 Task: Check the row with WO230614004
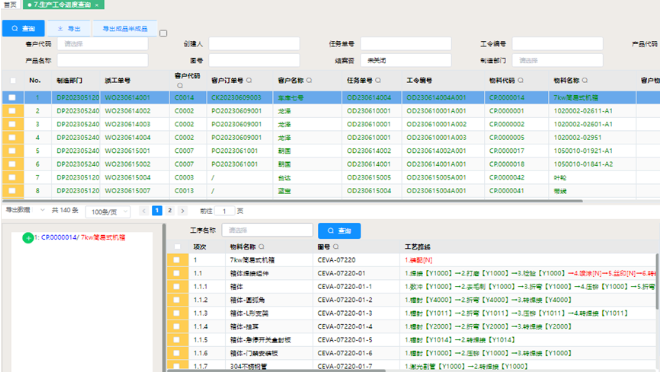(12, 137)
